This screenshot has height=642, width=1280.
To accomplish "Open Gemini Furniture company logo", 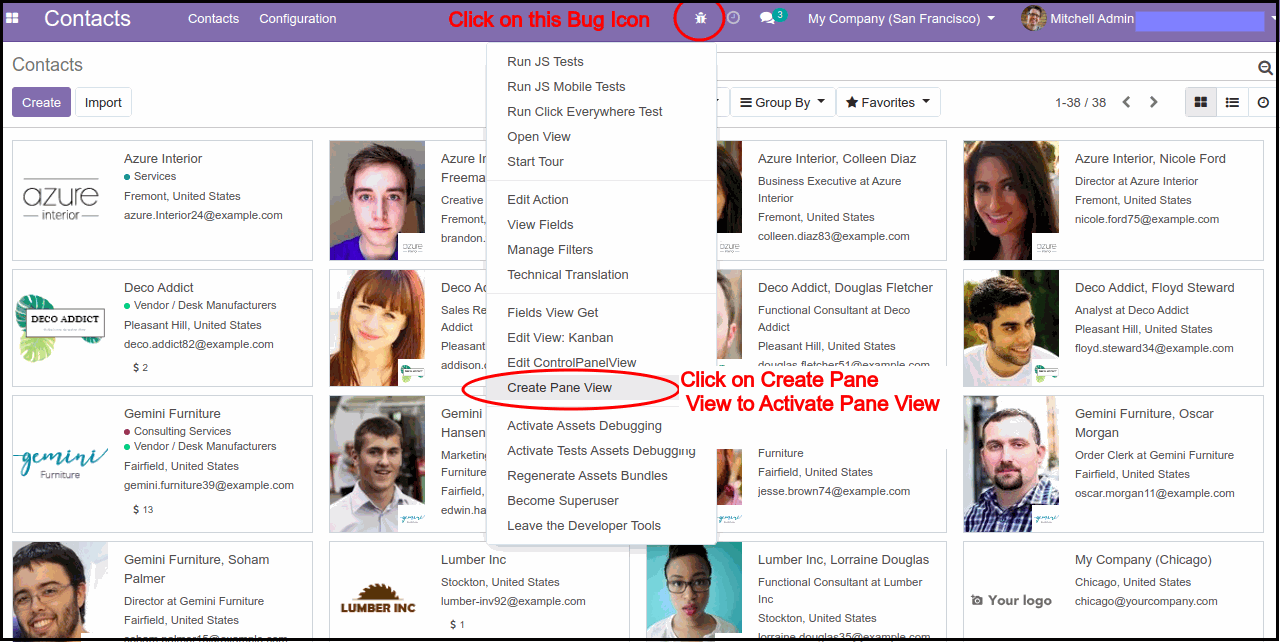I will coord(61,463).
